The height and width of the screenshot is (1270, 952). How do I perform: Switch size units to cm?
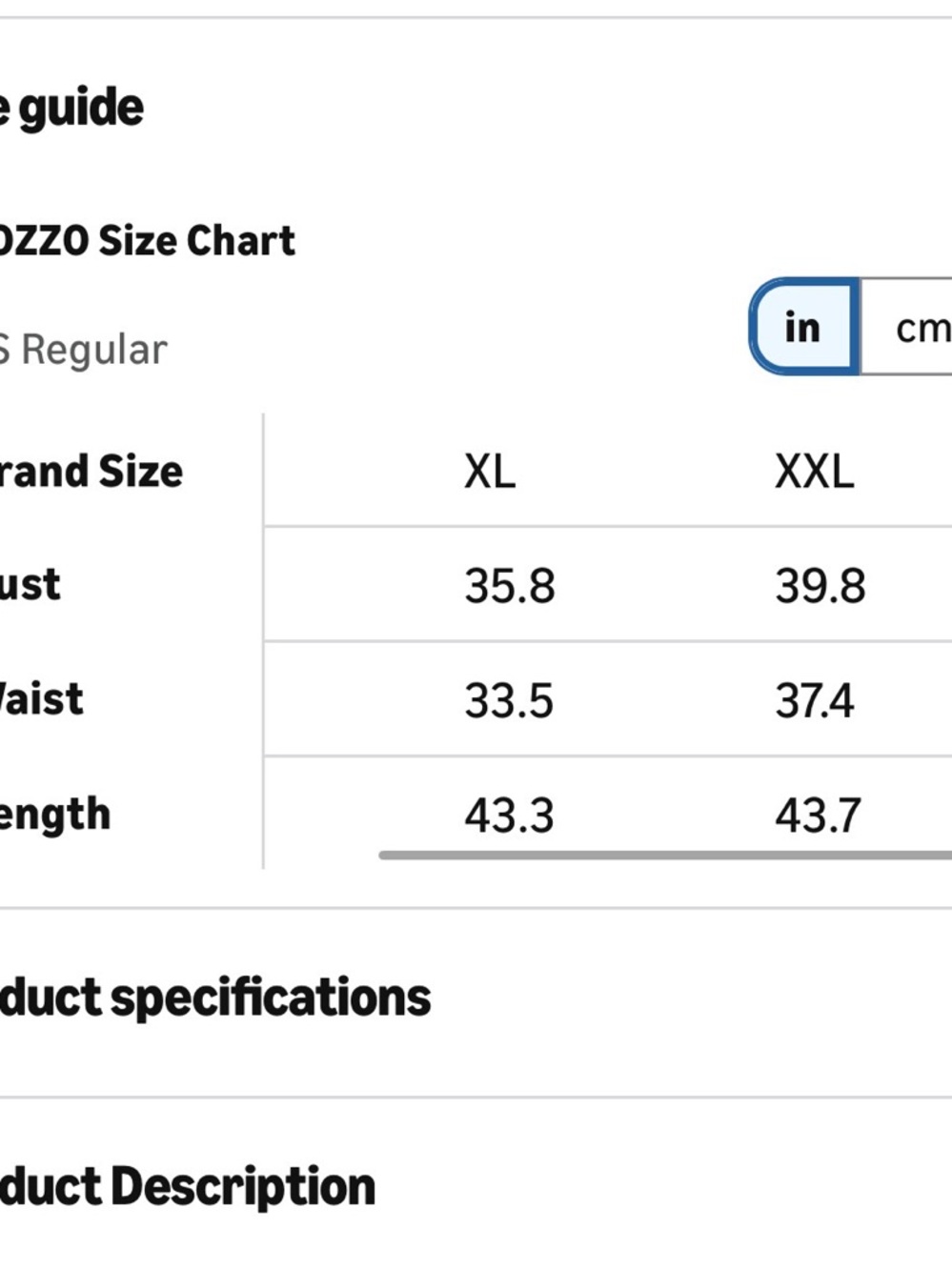pos(907,327)
